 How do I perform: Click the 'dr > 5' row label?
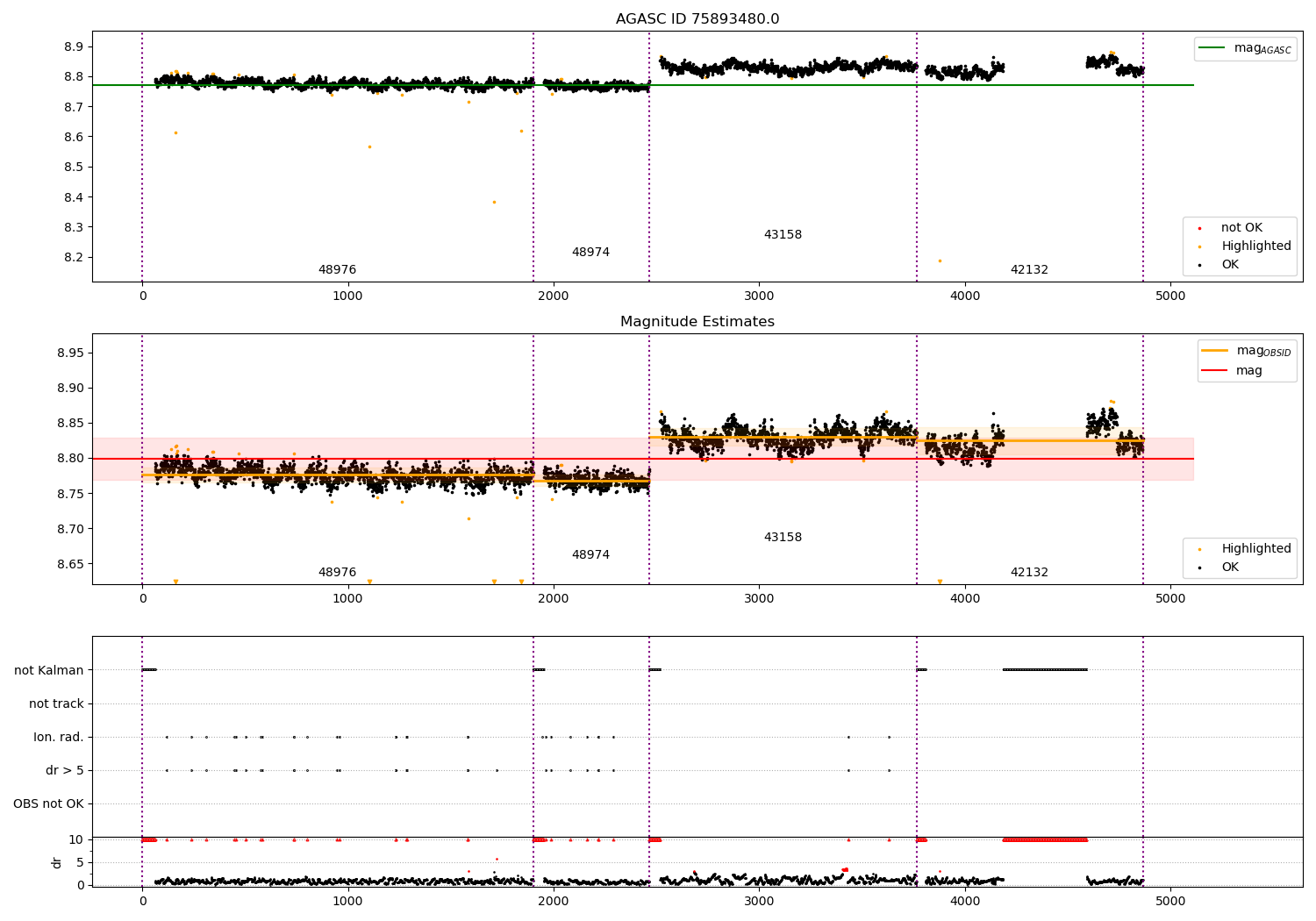point(64,771)
